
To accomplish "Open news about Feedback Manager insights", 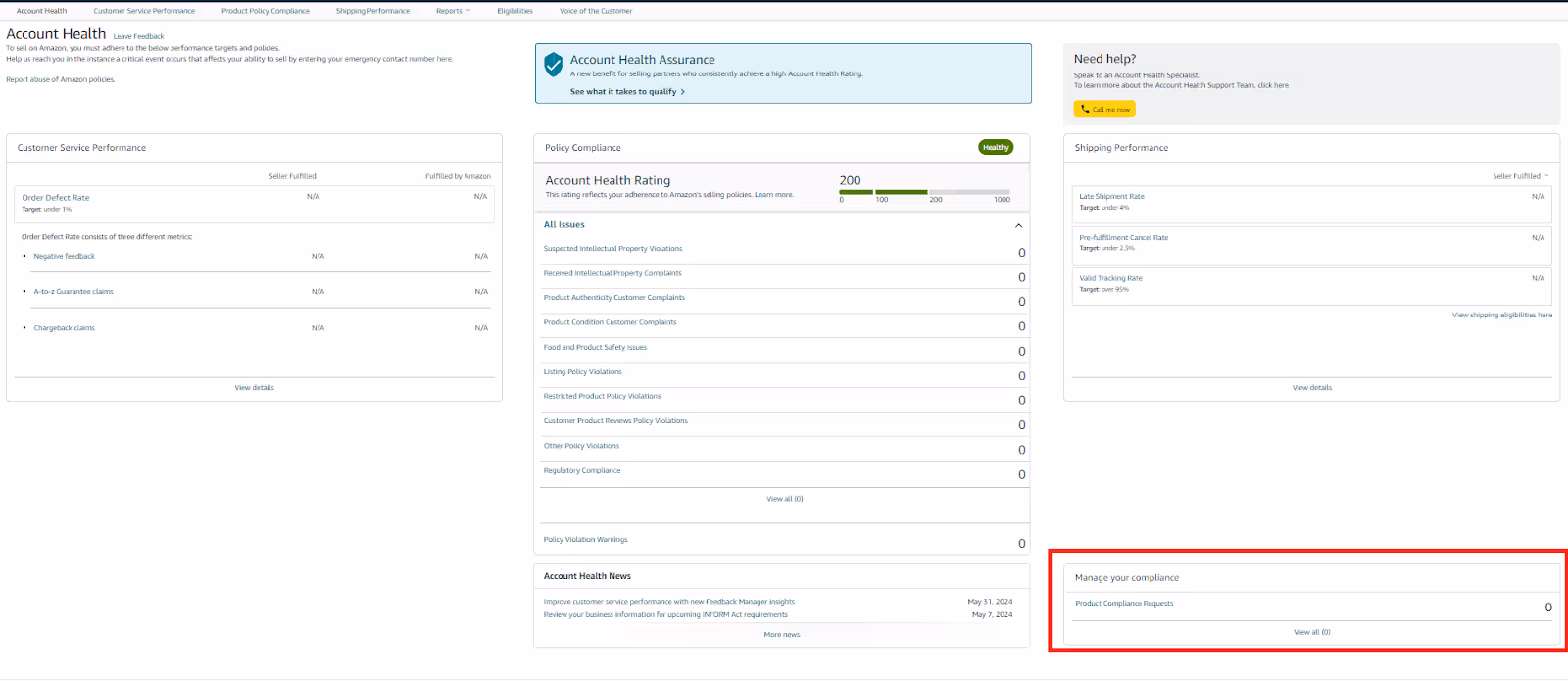I will click(669, 602).
